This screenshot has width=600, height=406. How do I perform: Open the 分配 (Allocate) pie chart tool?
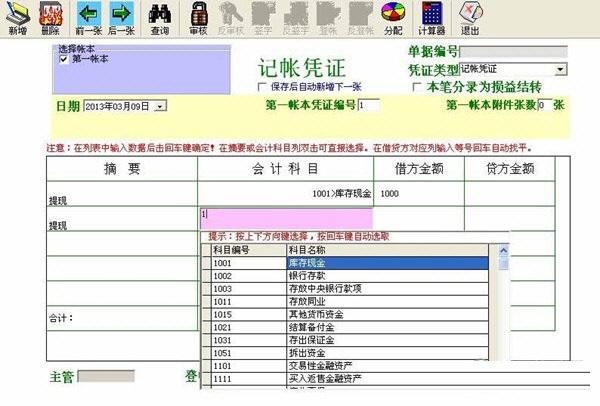point(393,17)
